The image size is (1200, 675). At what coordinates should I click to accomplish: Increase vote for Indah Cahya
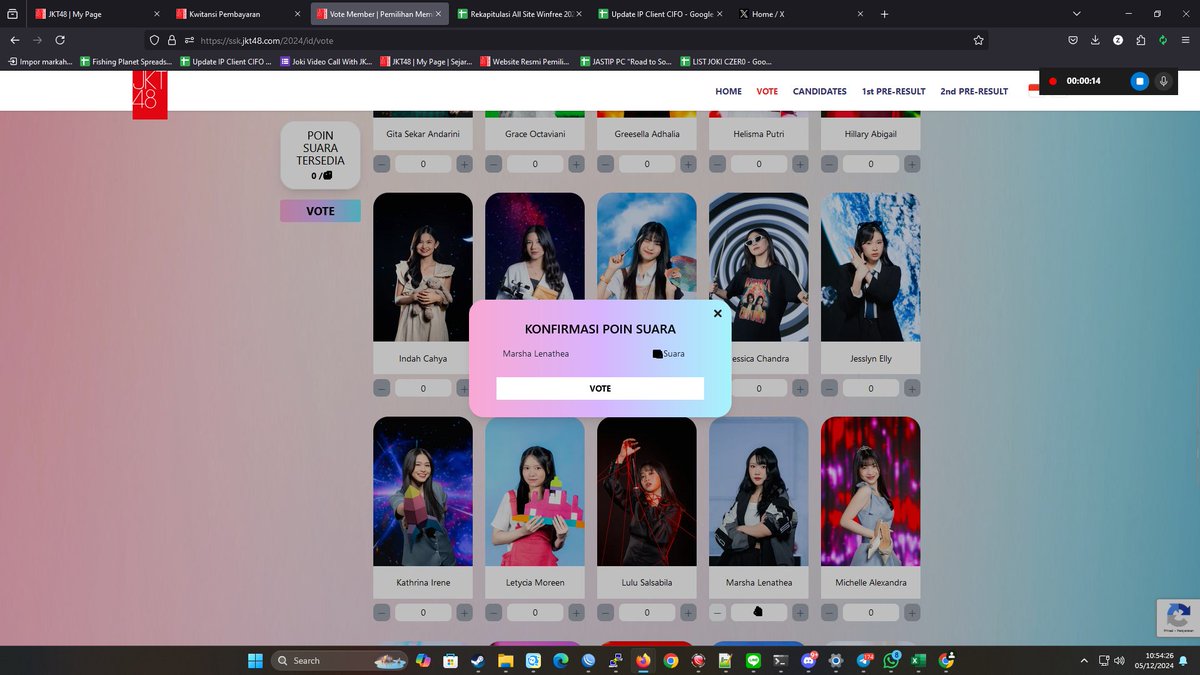(x=465, y=388)
